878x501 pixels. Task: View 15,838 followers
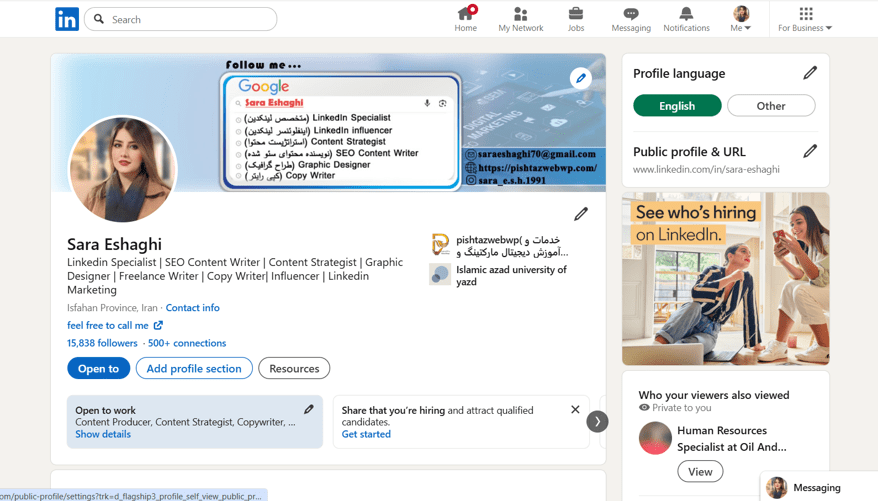pos(102,343)
